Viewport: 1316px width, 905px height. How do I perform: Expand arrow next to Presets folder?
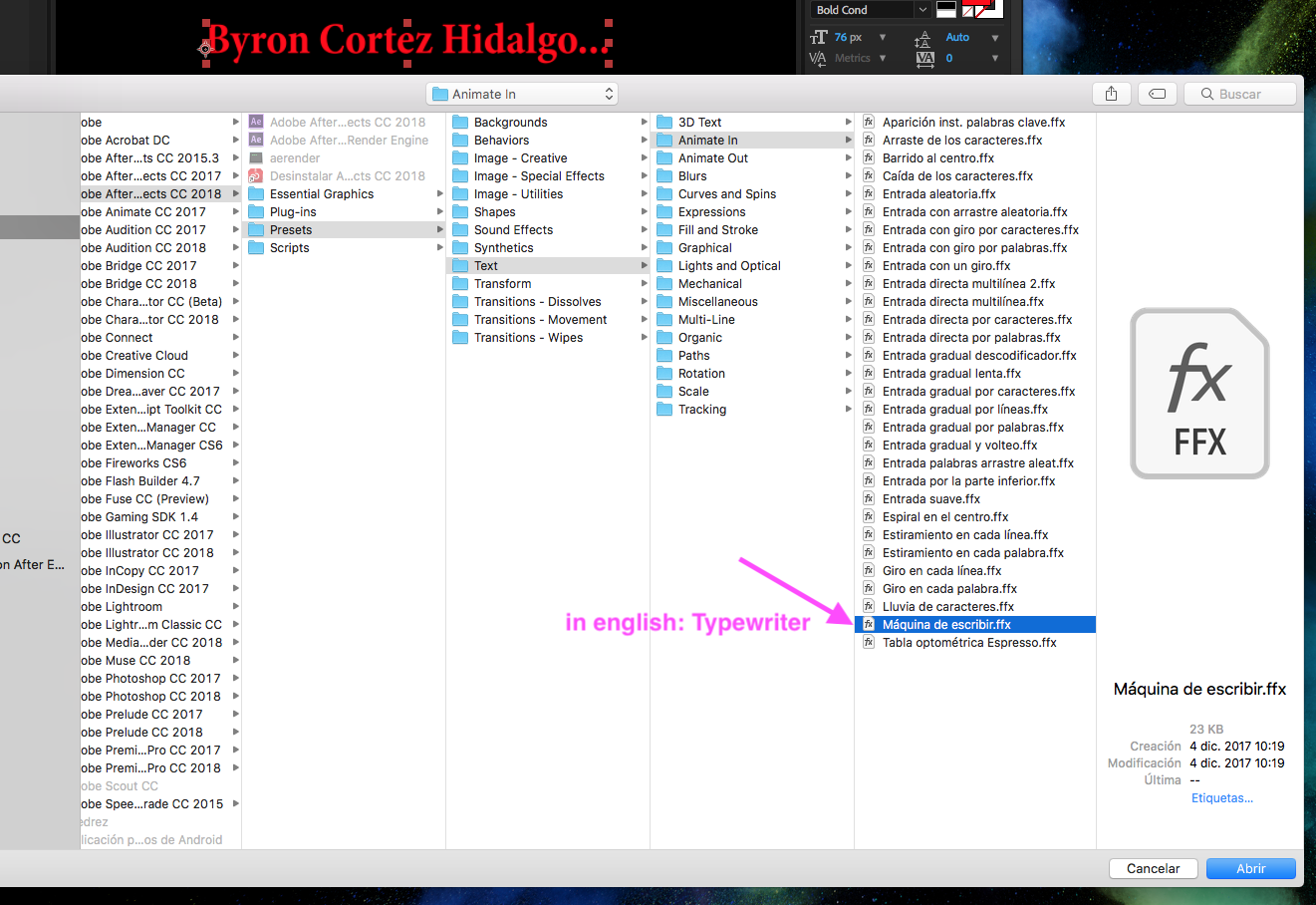(439, 230)
